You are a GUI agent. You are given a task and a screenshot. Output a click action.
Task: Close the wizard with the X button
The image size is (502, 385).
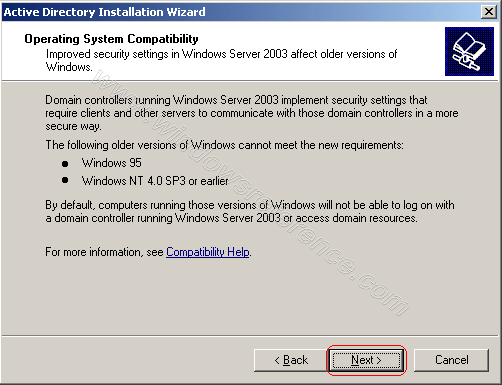[489, 12]
